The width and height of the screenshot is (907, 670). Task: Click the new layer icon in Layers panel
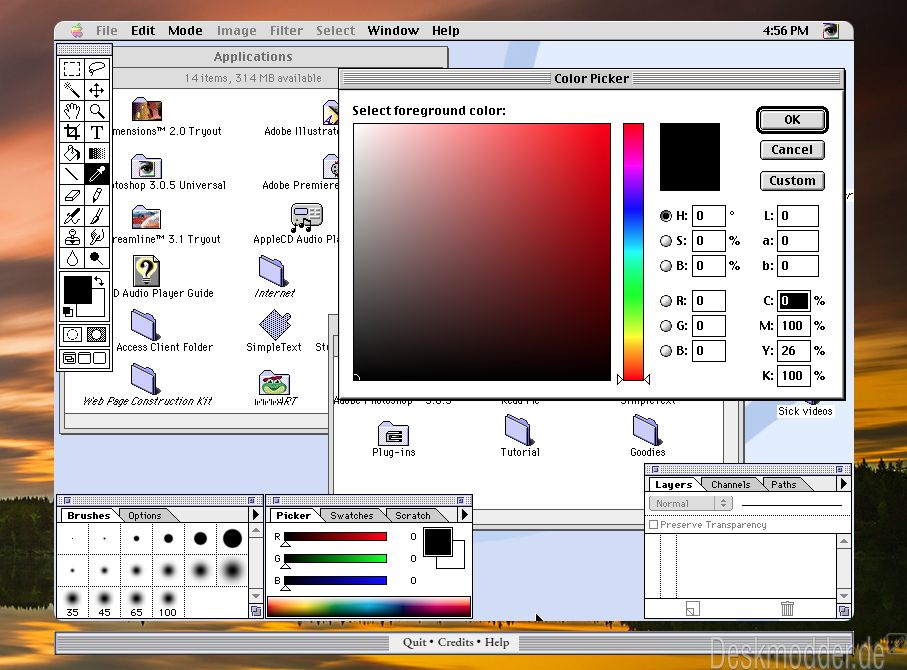(x=692, y=608)
